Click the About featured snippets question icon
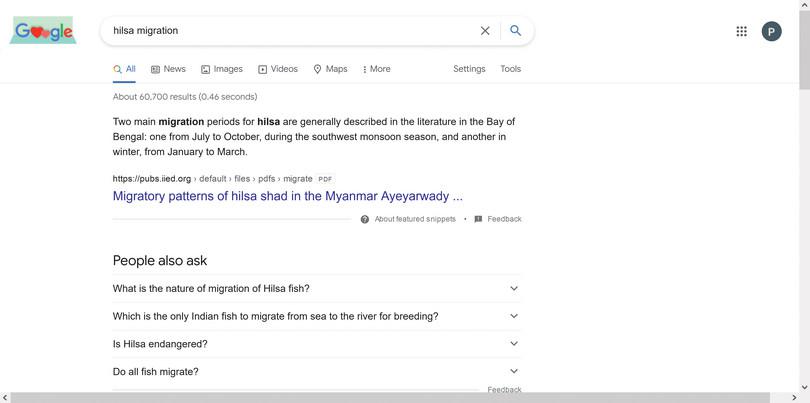The width and height of the screenshot is (810, 403). click(x=365, y=219)
